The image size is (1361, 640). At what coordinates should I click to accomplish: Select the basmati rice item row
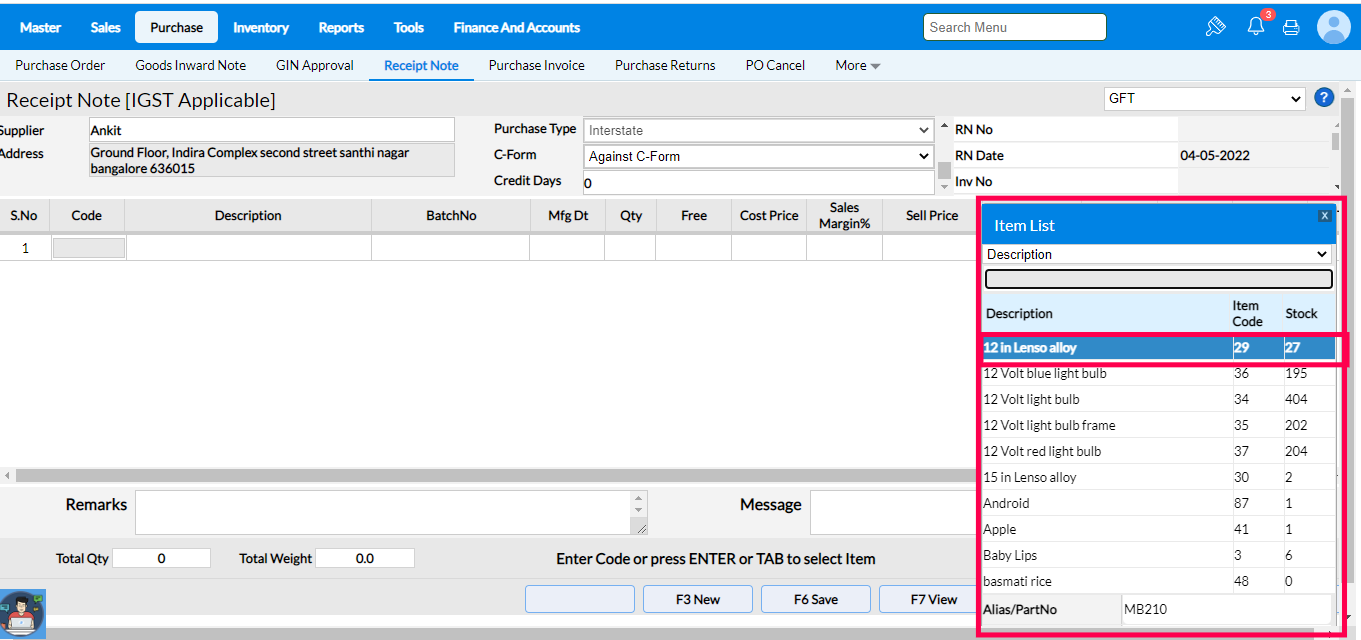1158,581
